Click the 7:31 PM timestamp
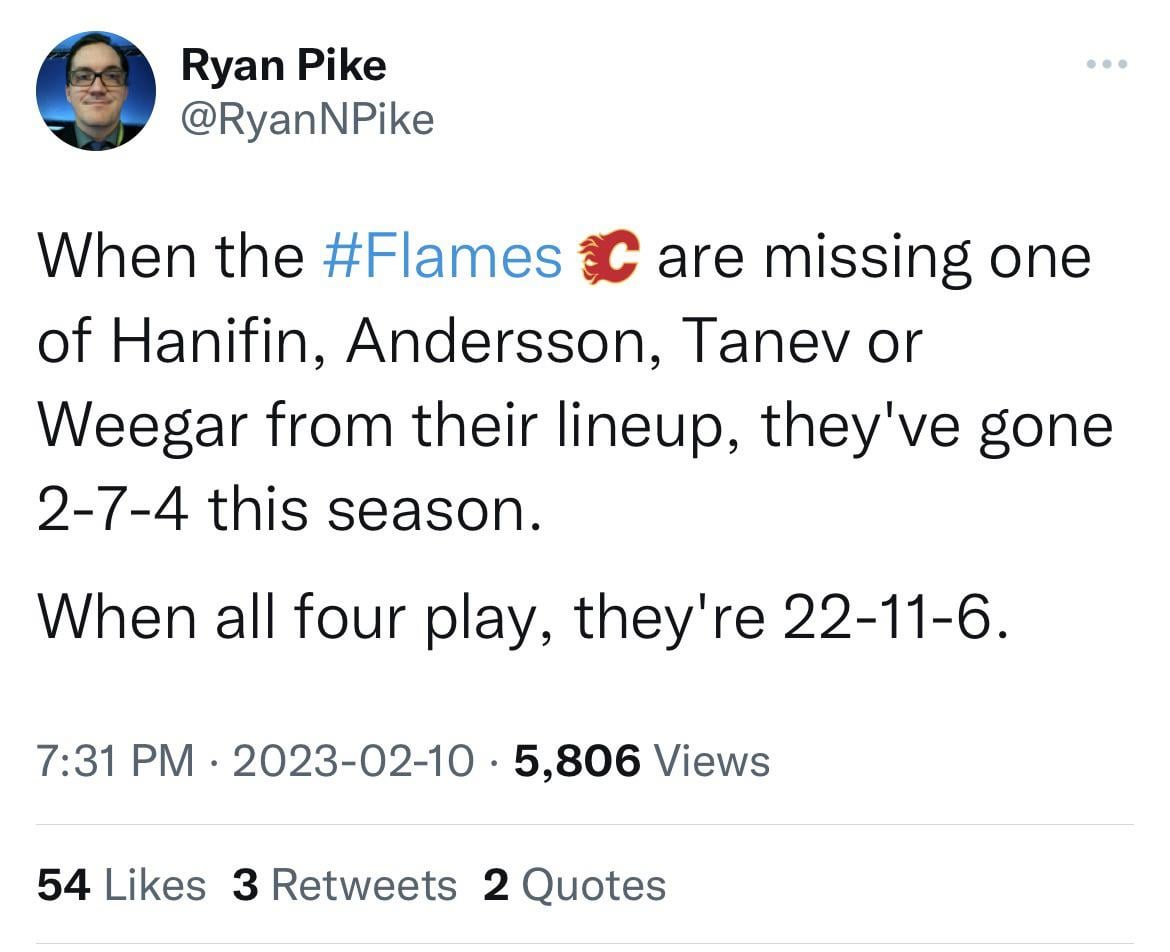 point(116,761)
